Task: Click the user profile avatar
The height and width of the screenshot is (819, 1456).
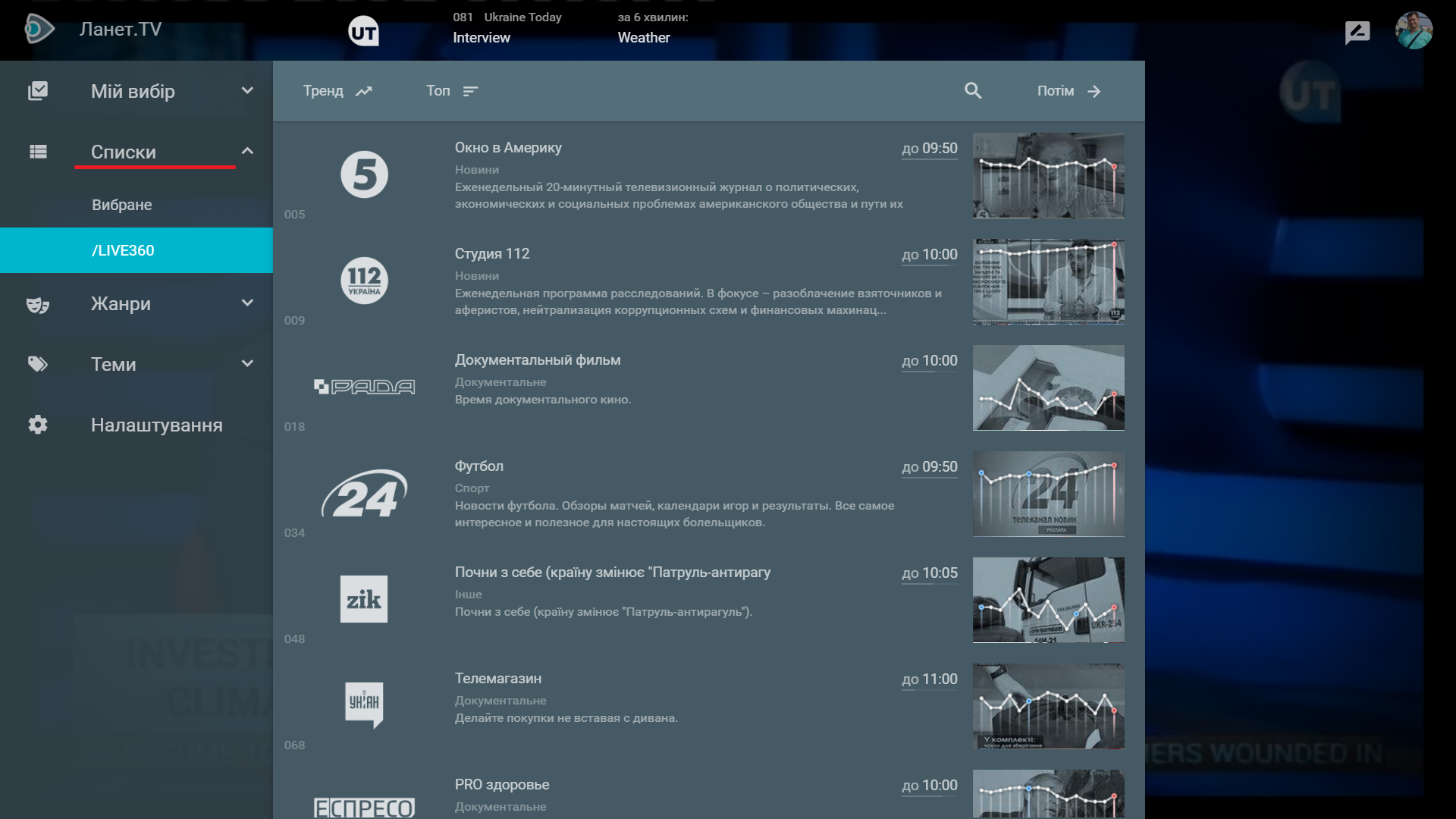Action: pos(1414,31)
